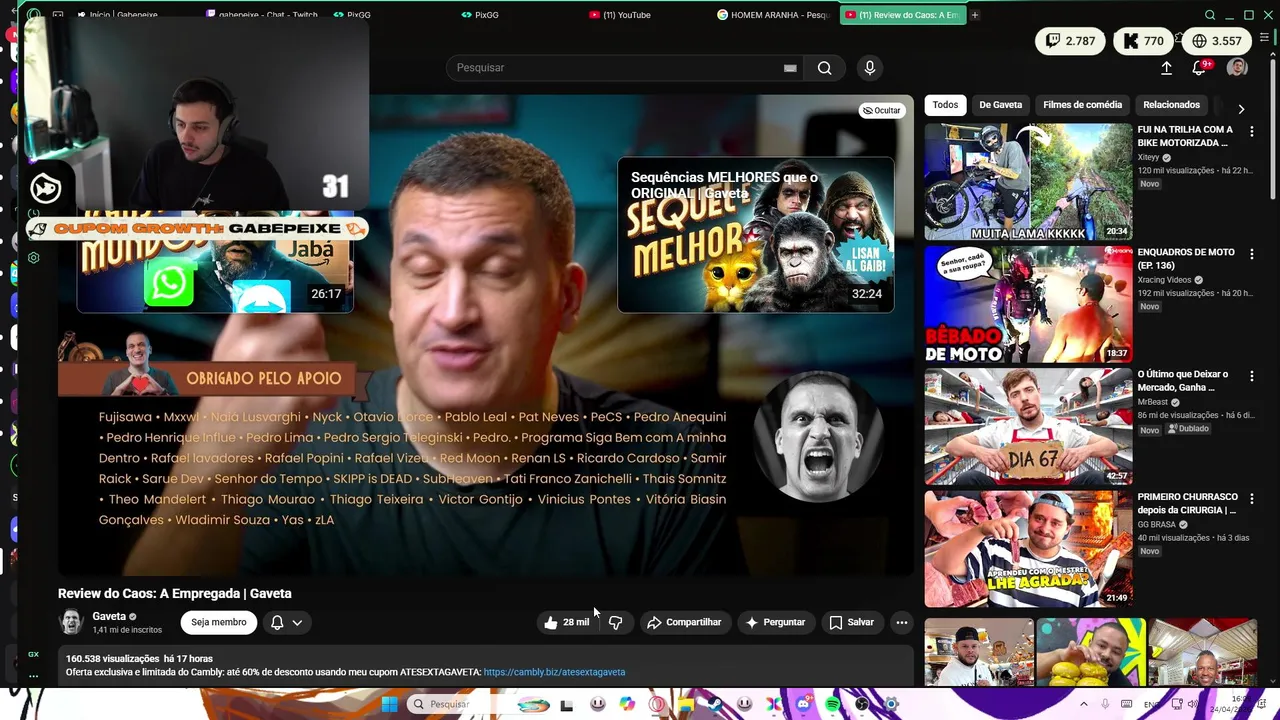Image resolution: width=1280 pixels, height=720 pixels.
Task: Click the voice search microphone icon
Action: click(869, 67)
